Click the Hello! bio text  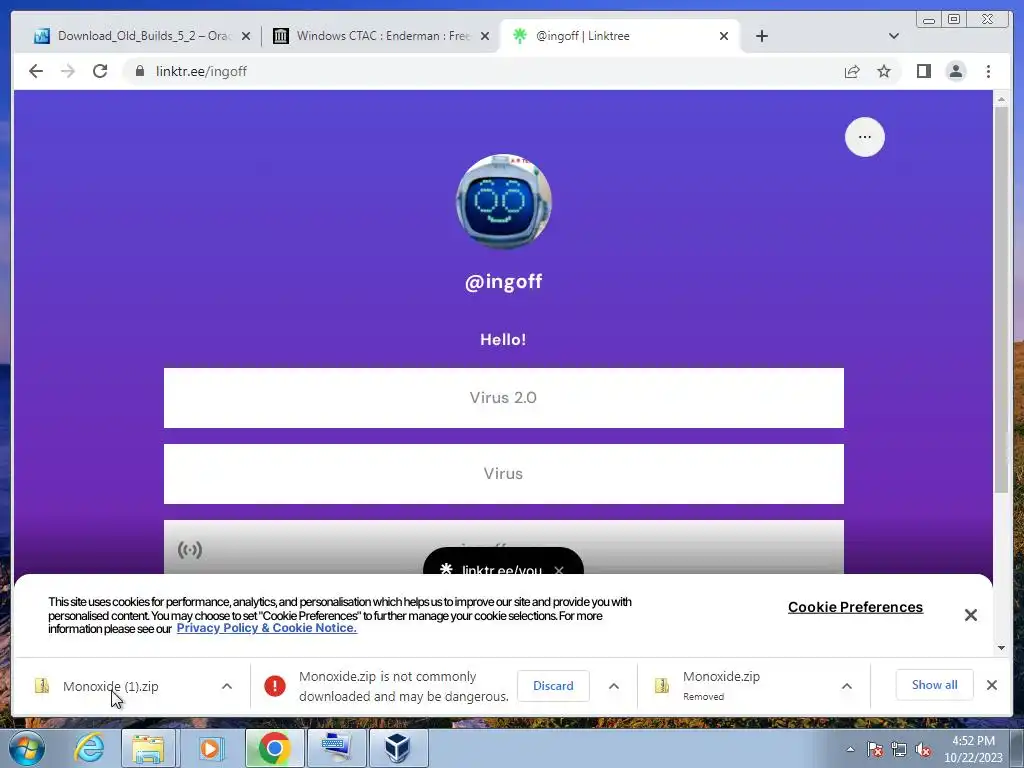503,340
